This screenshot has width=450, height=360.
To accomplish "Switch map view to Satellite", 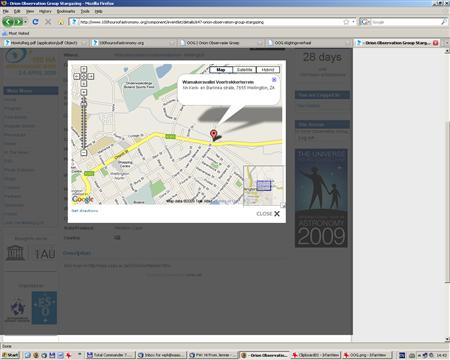I will point(244,70).
